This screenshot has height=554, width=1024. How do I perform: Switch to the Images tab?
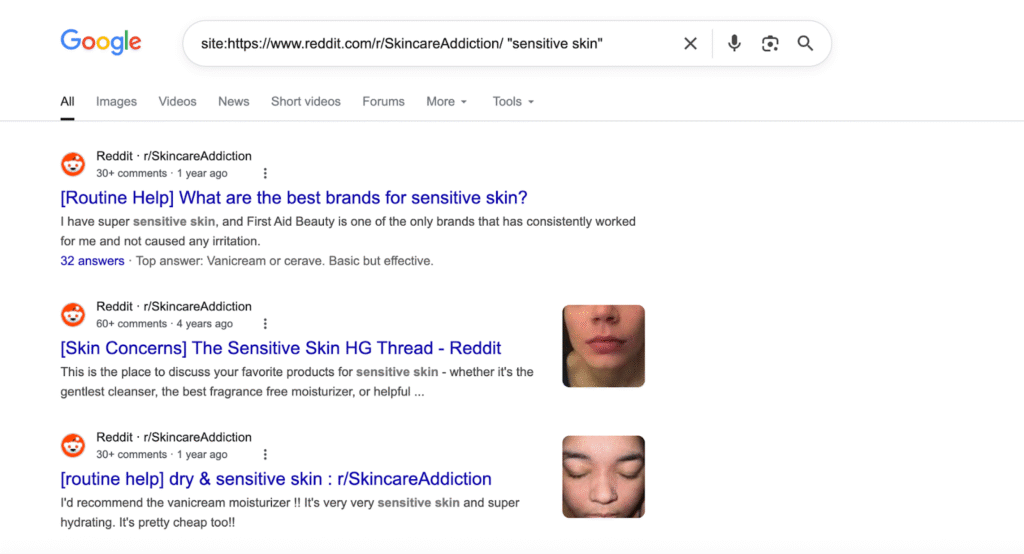(x=116, y=102)
